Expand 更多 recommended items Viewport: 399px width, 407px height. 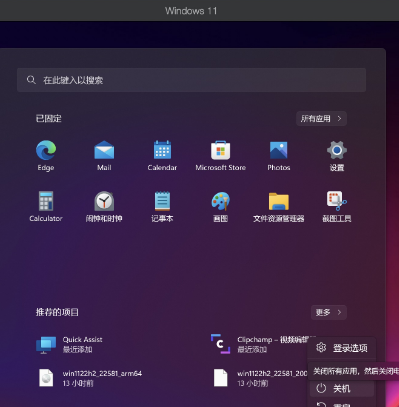pyautogui.click(x=329, y=312)
